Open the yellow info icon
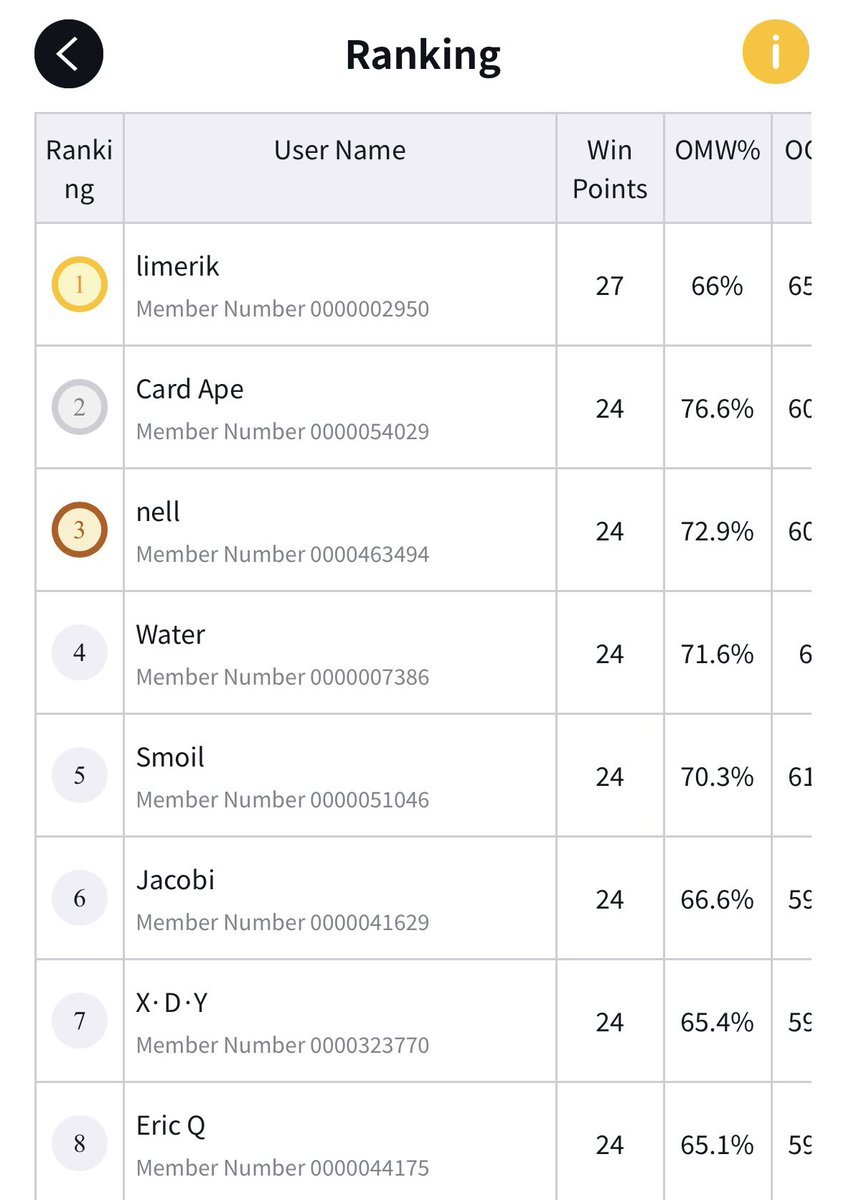Viewport: 846px width, 1200px height. pos(775,54)
